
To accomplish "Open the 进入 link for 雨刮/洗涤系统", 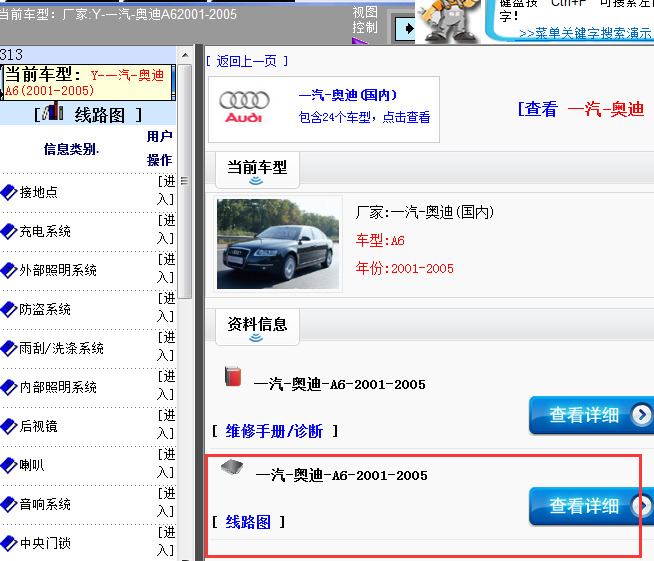I will (x=166, y=346).
